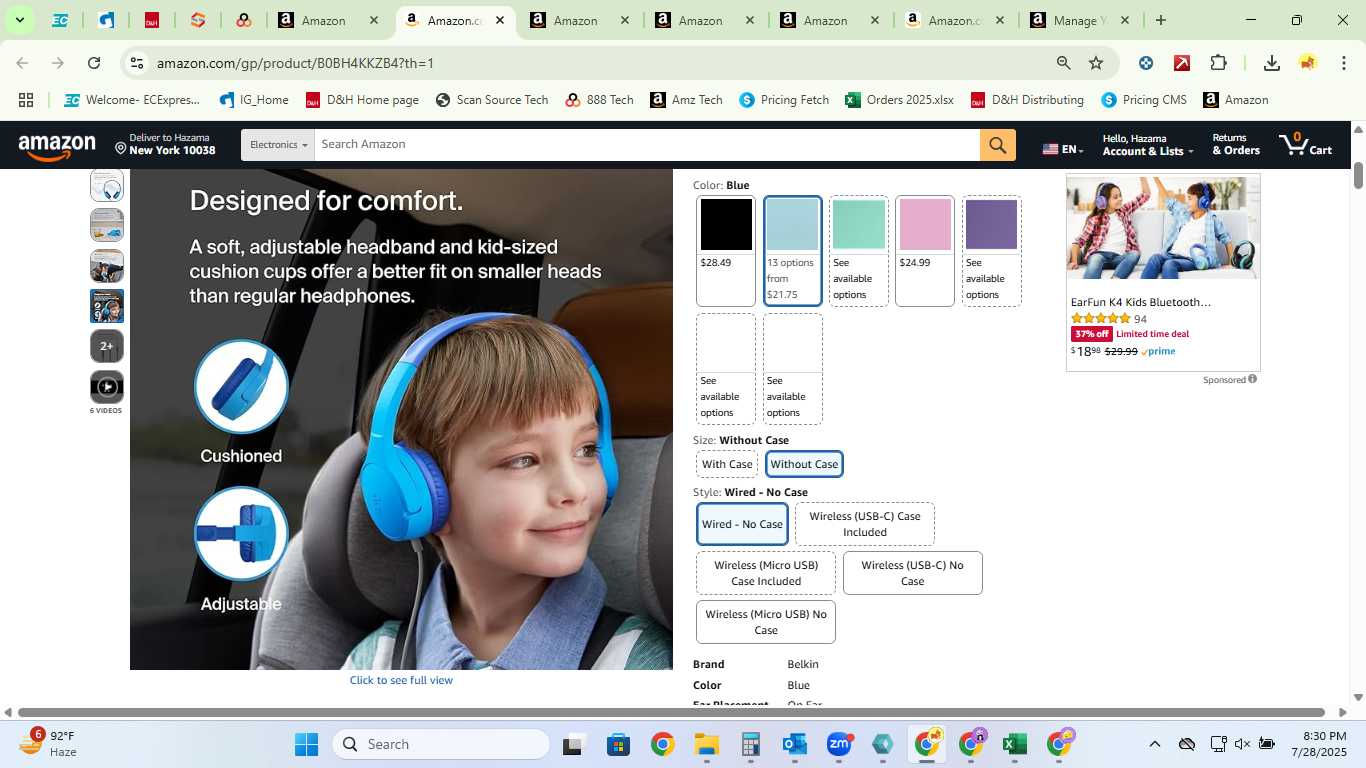Open the tab search chevron at the tab strip's start
Viewport: 1366px width, 768px height.
tap(19, 20)
